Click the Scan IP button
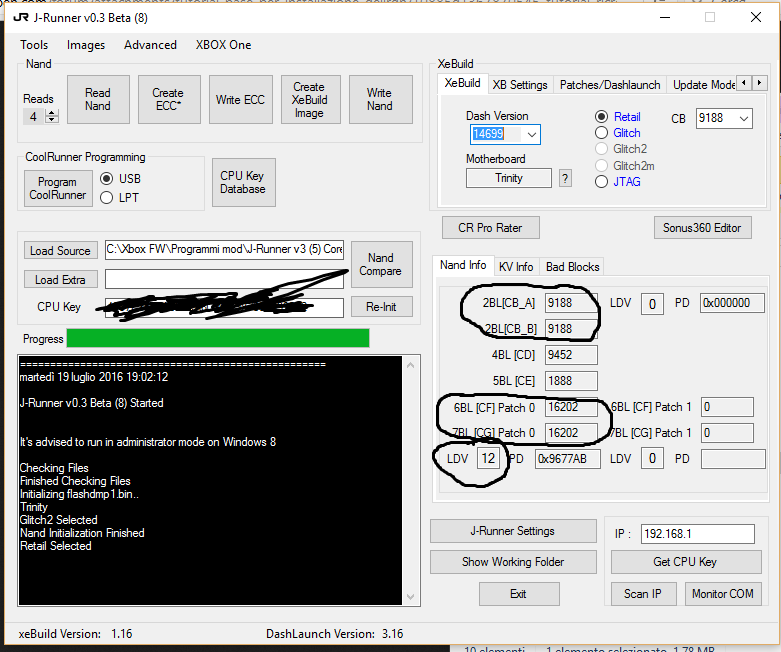 (643, 594)
